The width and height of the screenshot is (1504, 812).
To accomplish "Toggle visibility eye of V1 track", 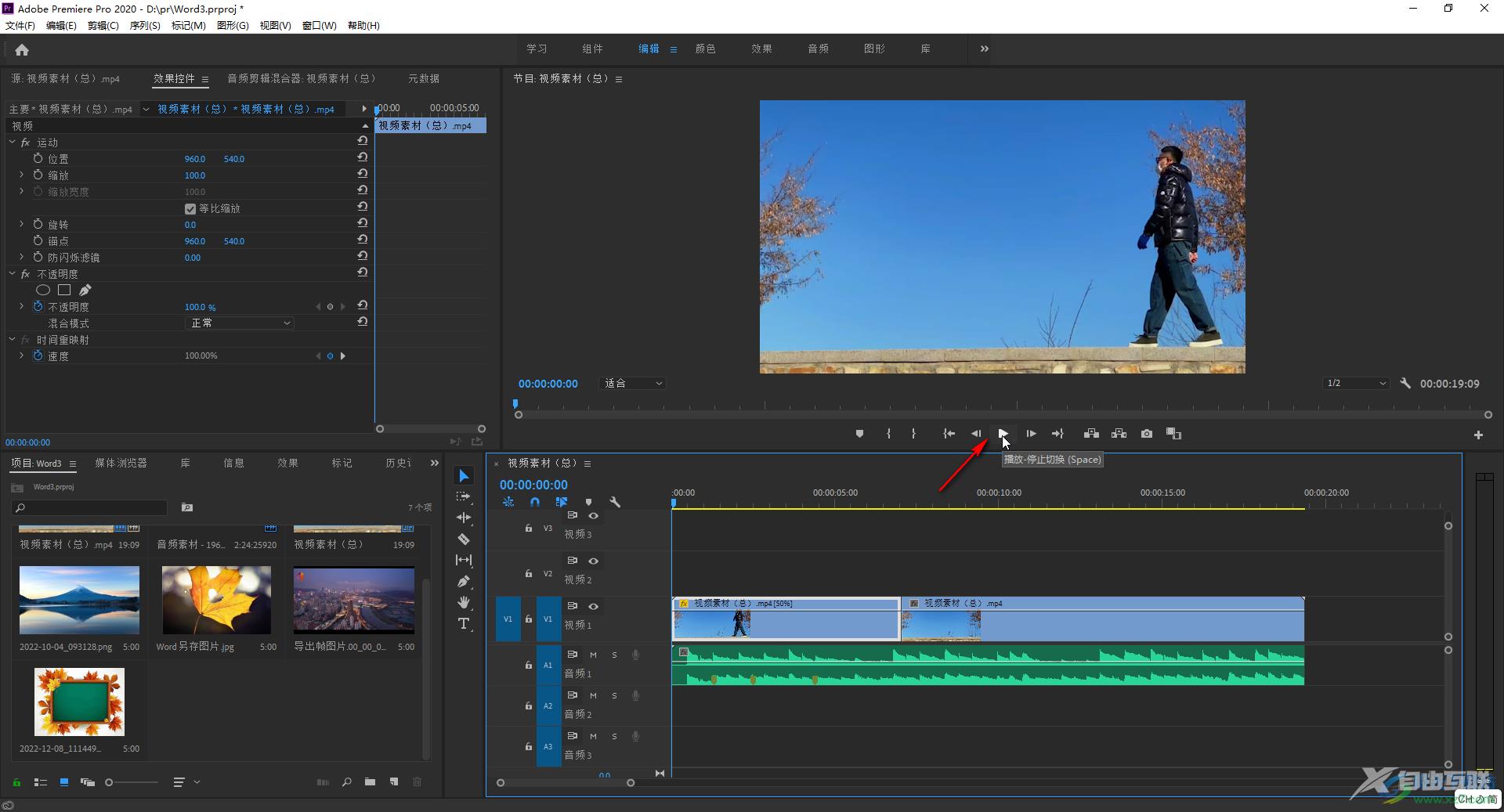I will point(593,606).
